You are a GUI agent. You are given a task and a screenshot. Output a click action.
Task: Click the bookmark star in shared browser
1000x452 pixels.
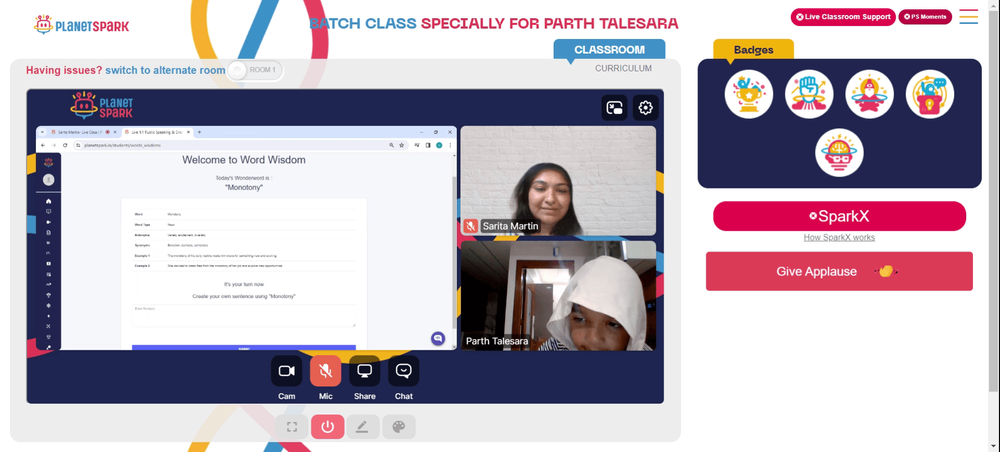401,145
